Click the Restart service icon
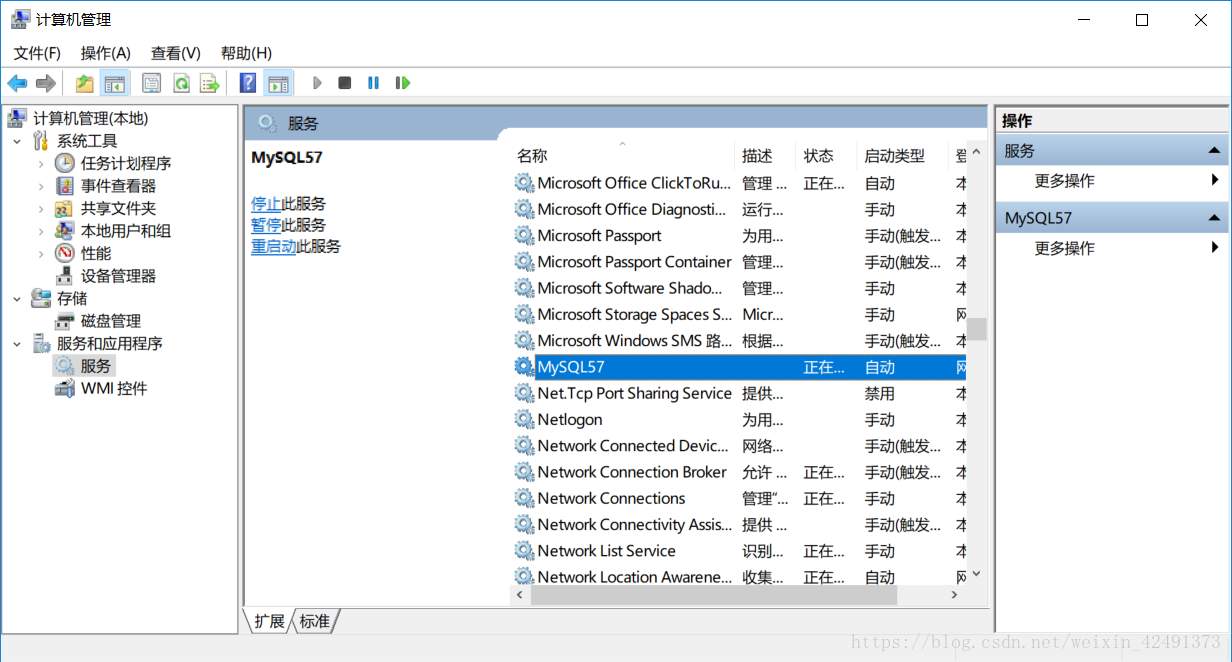Viewport: 1232px width, 662px height. 402,83
